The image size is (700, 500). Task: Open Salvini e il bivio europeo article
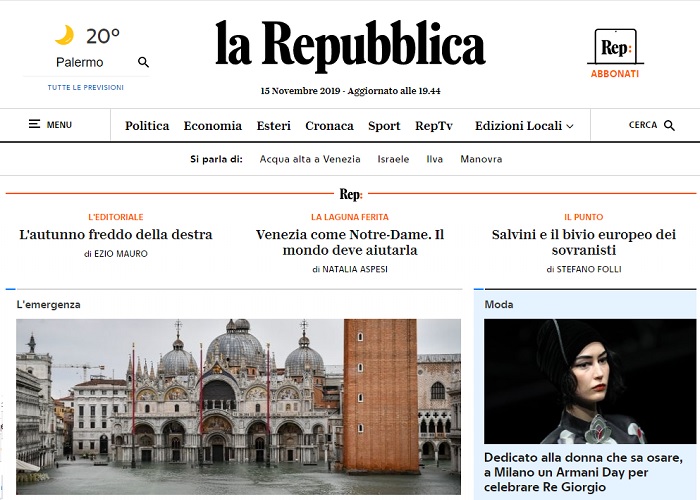(584, 242)
